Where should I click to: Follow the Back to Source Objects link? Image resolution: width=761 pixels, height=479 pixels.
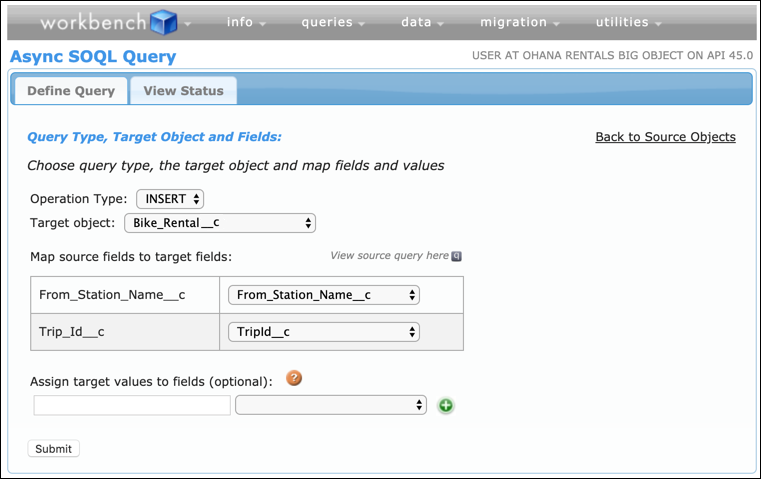665,137
